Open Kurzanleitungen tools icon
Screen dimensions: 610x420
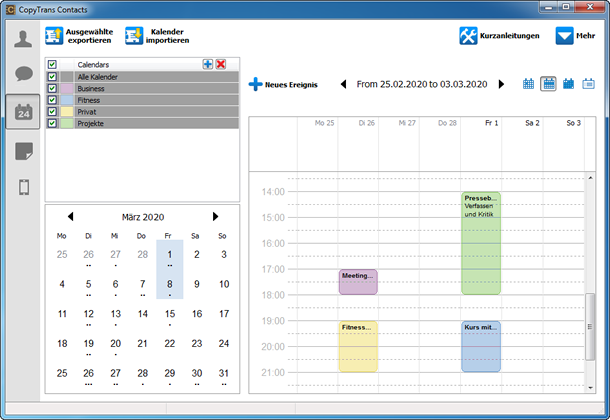point(468,36)
